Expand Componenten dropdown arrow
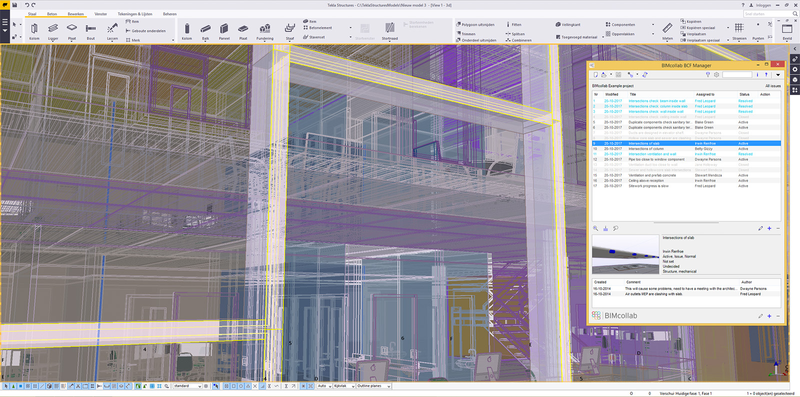The height and width of the screenshot is (397, 800). click(x=653, y=24)
